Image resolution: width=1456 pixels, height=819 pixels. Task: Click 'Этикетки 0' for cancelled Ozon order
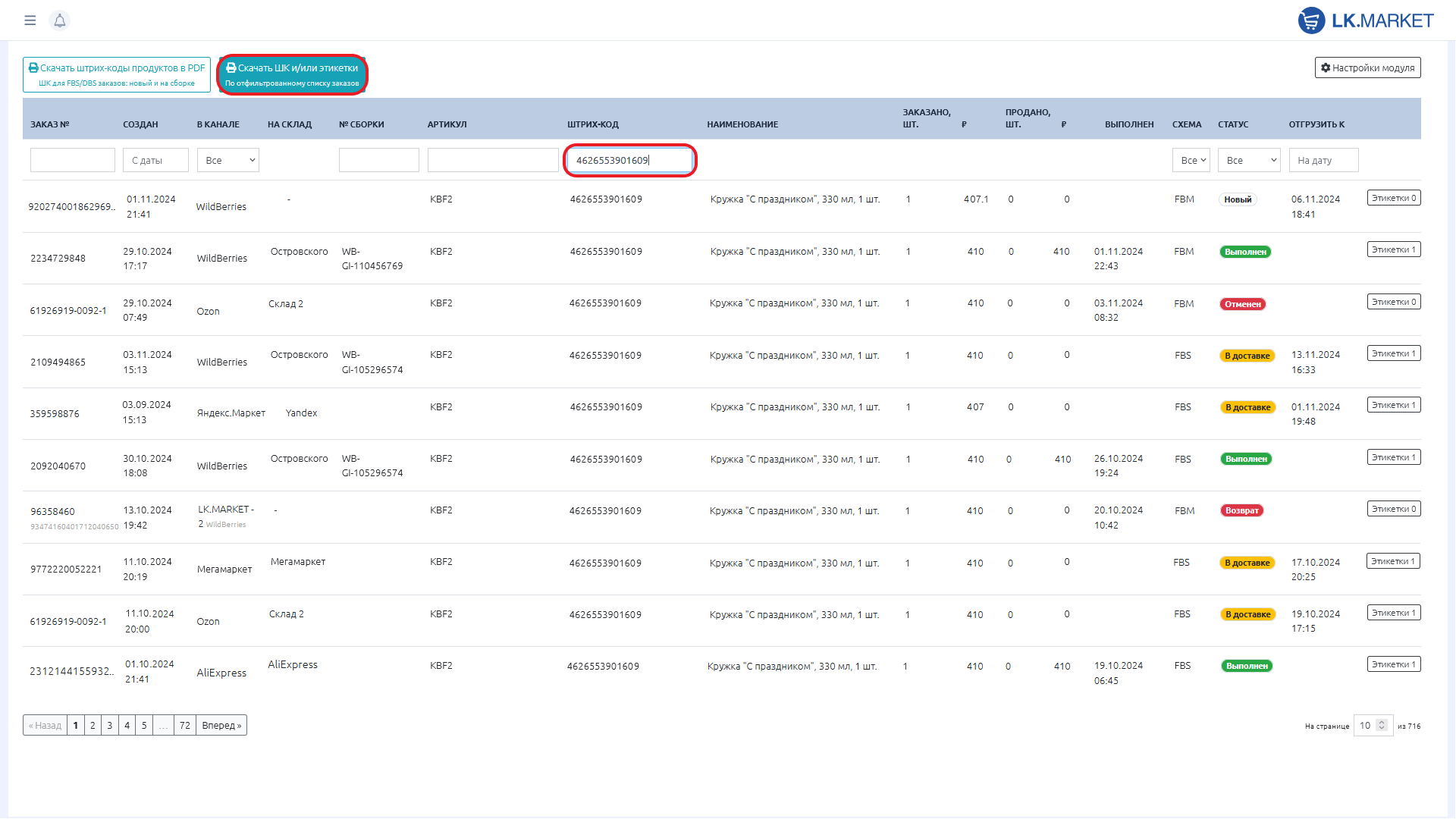tap(1394, 302)
